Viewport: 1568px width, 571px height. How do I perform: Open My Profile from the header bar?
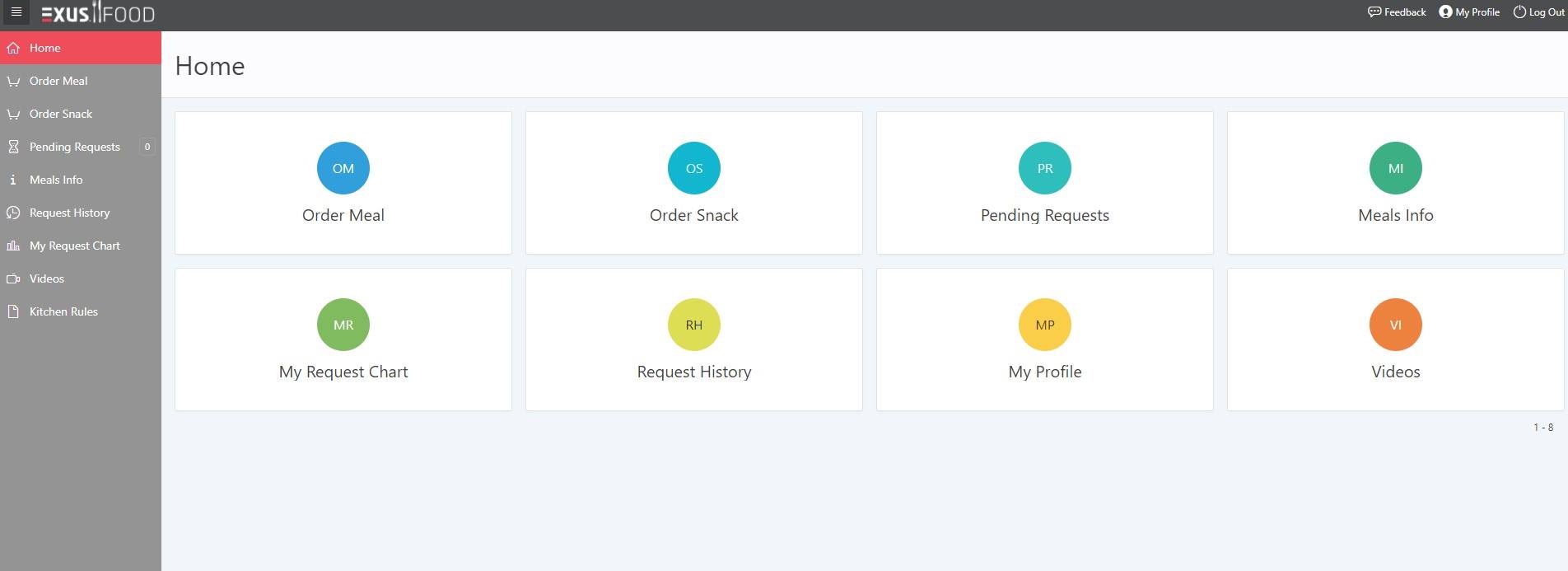tap(1469, 12)
